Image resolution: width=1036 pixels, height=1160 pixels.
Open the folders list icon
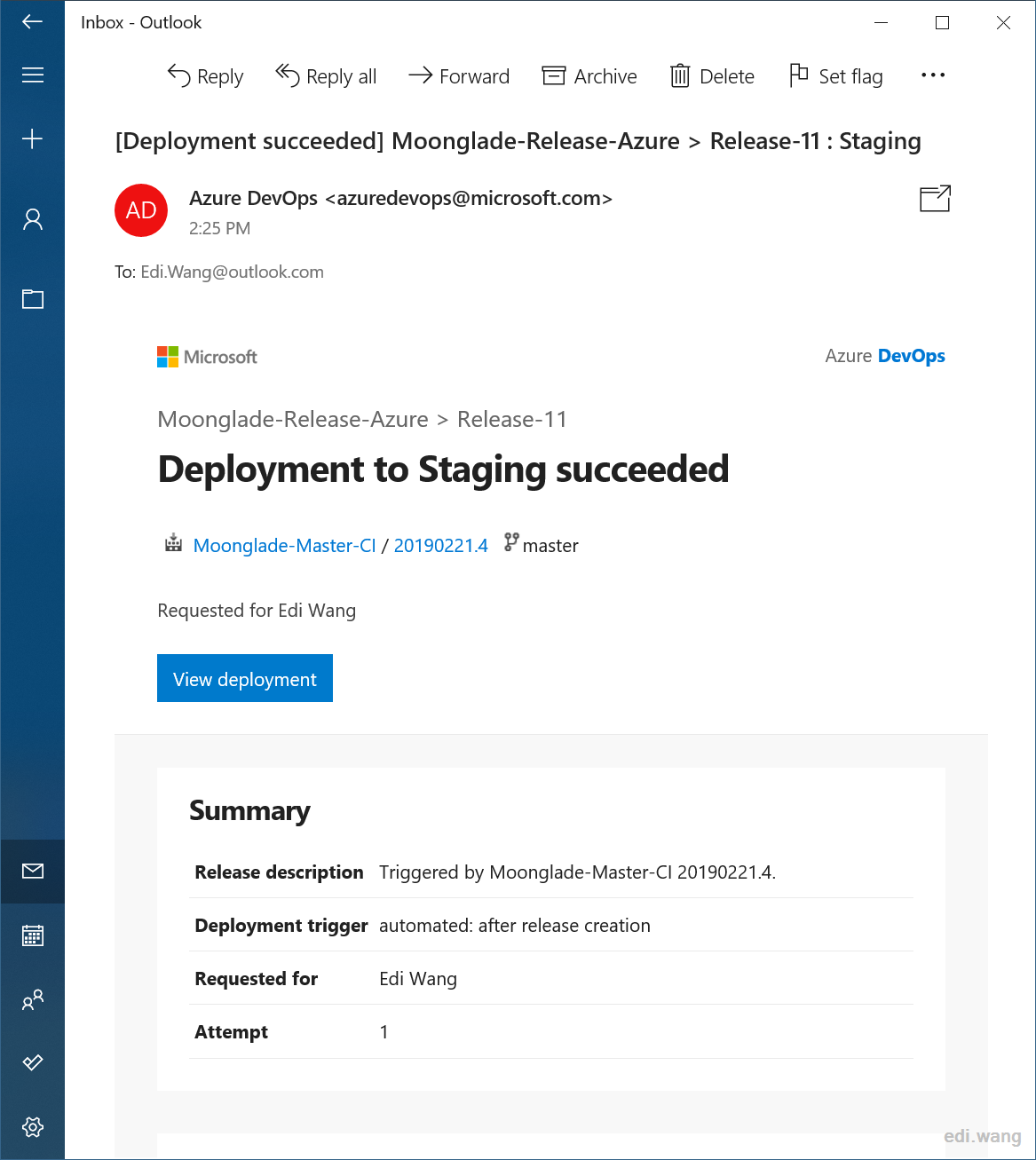32,299
